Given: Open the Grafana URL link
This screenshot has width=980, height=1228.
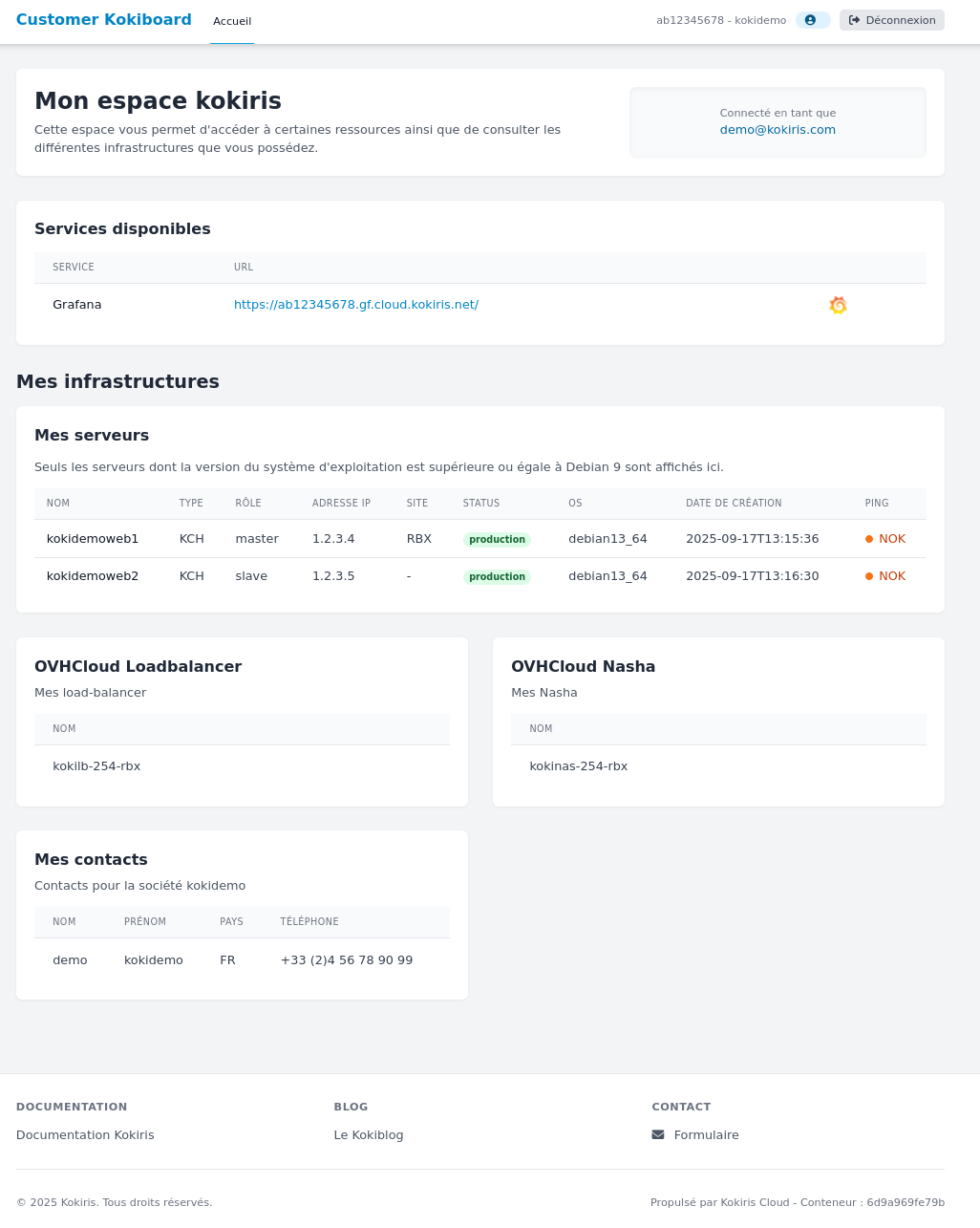Looking at the screenshot, I should (x=355, y=305).
